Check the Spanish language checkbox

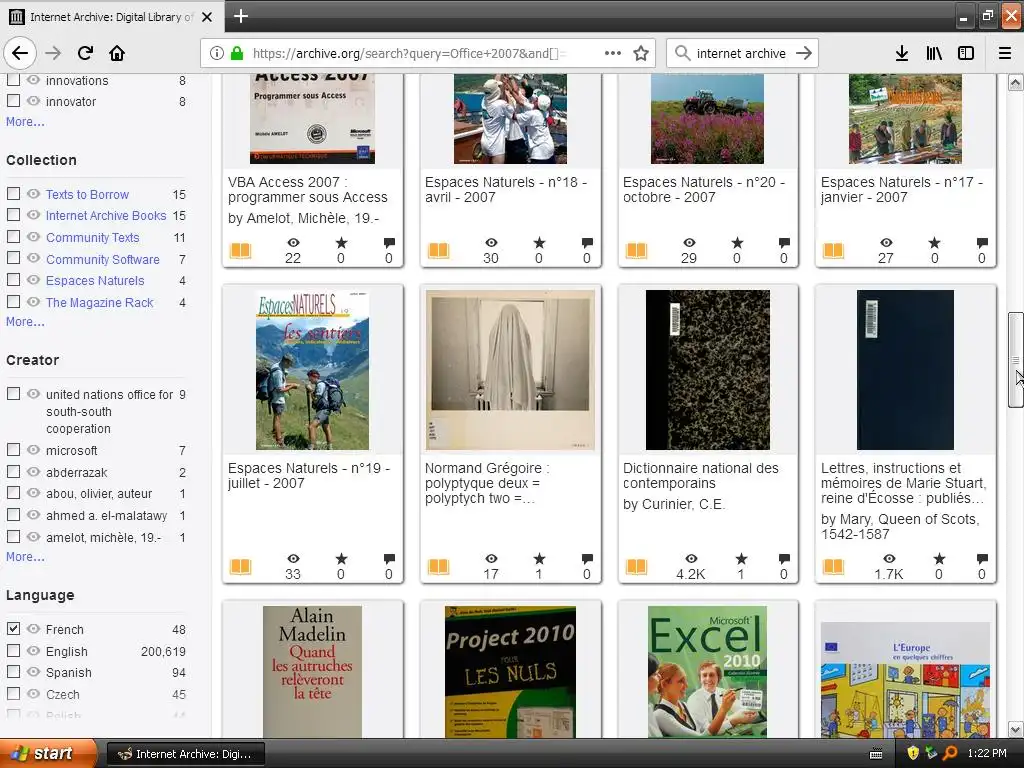pyautogui.click(x=13, y=671)
